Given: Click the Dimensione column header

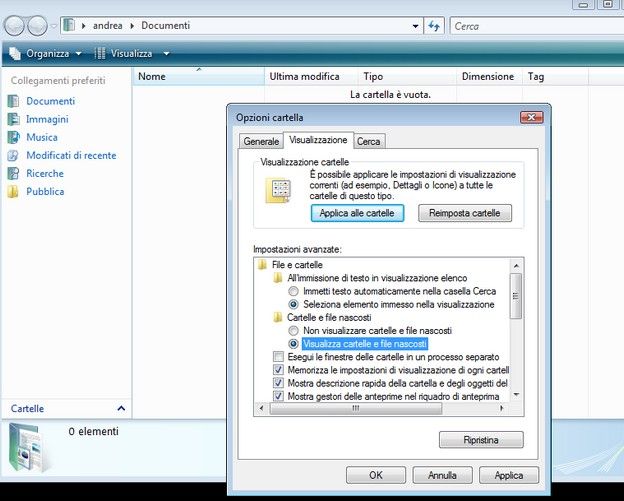Looking at the screenshot, I should pyautogui.click(x=489, y=76).
